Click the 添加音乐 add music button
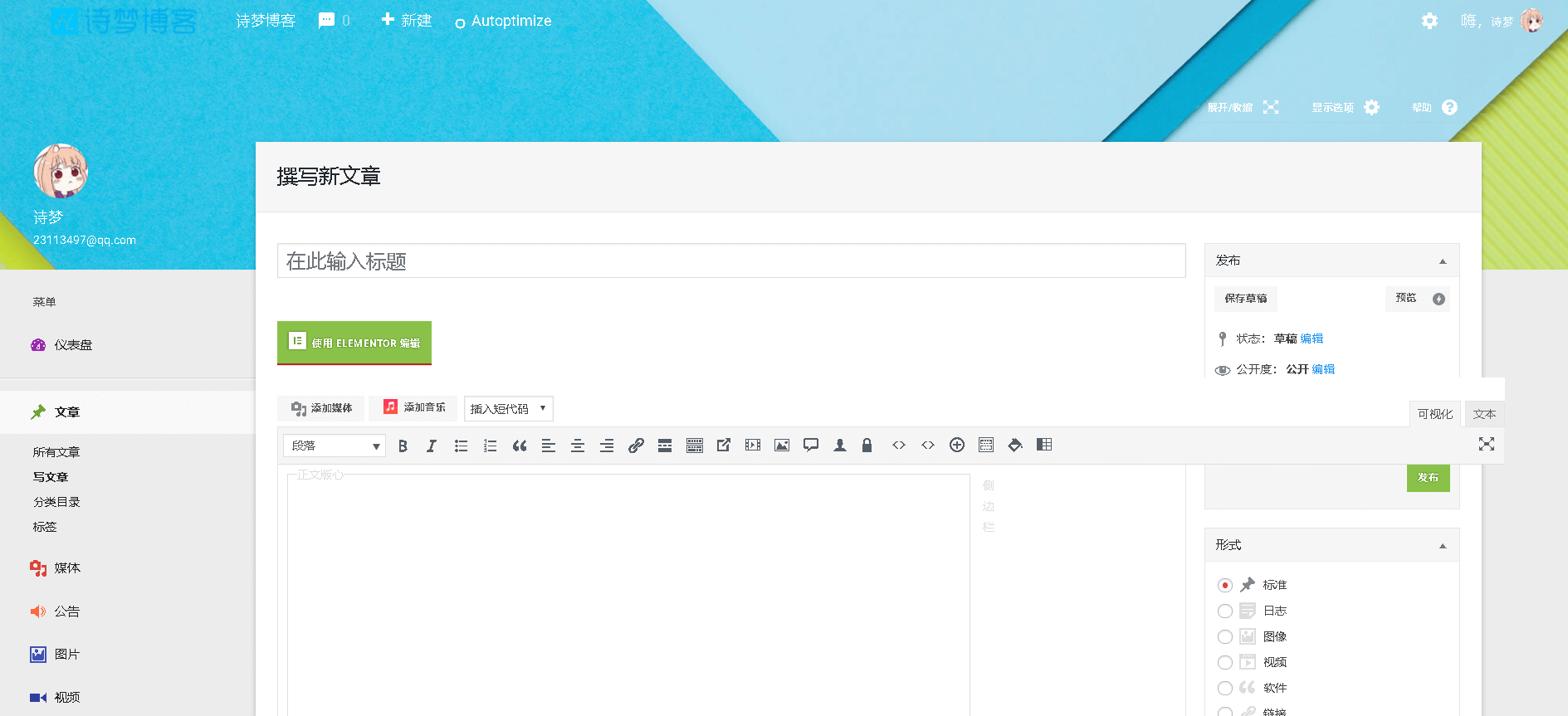This screenshot has height=716, width=1568. 413,407
